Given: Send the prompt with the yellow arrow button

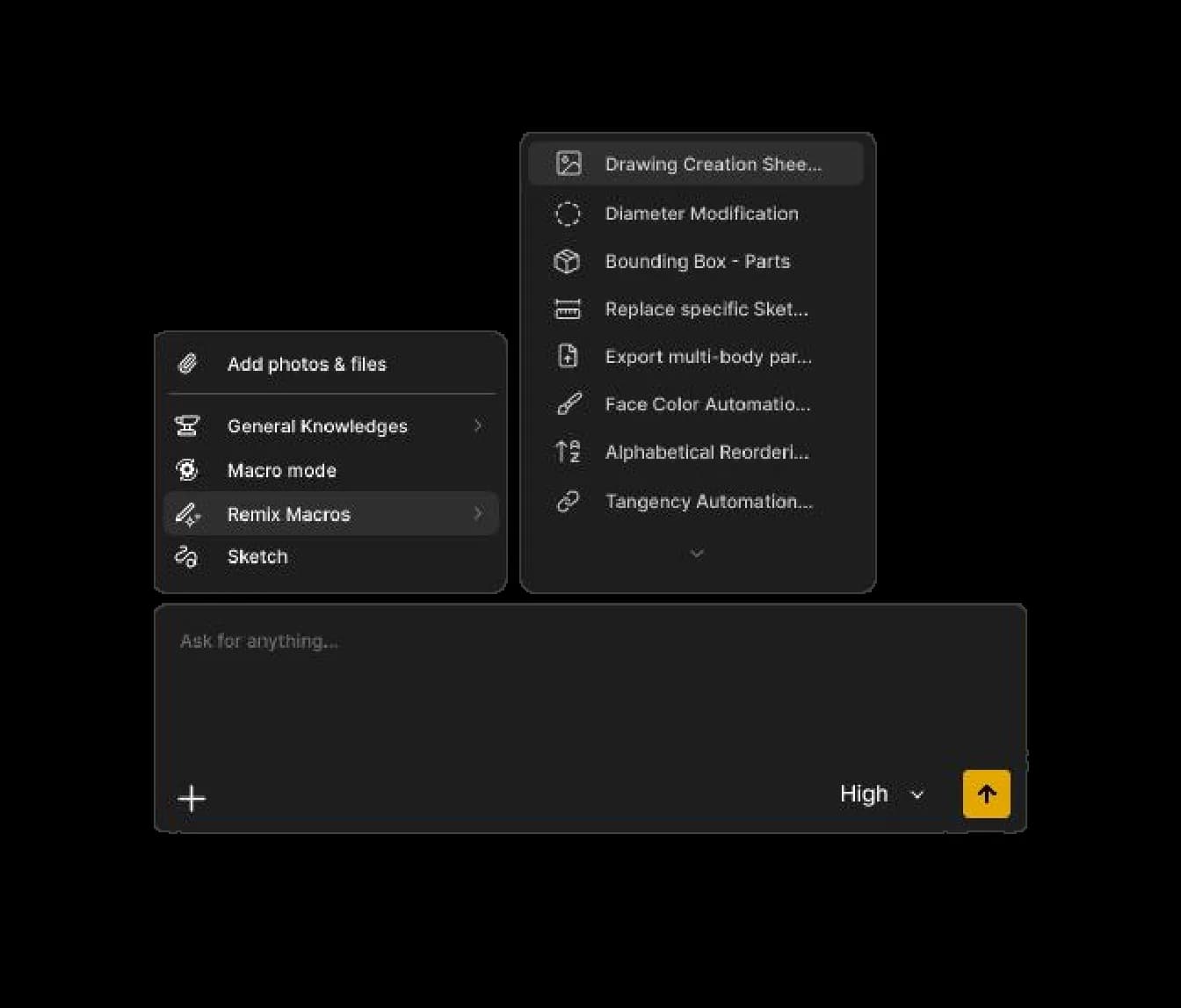Looking at the screenshot, I should tap(987, 794).
